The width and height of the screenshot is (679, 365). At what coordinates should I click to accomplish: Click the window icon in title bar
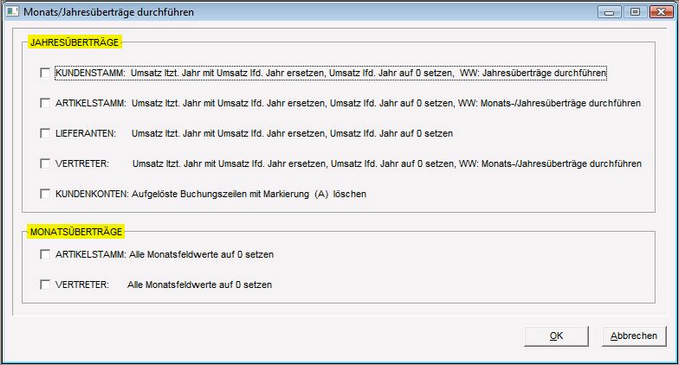click(12, 12)
